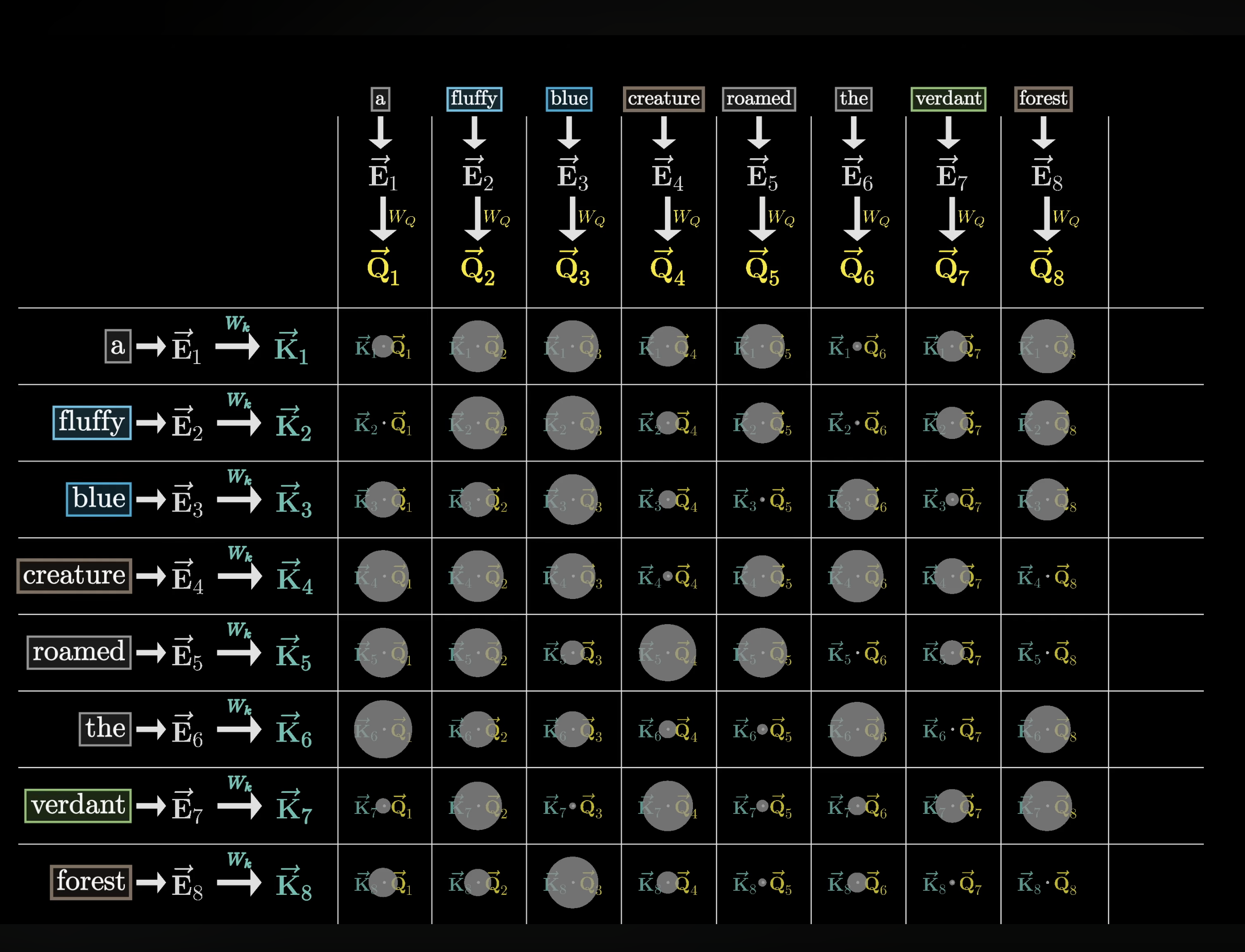Viewport: 1245px width, 952px height.
Task: Click the K6·Q1 dot product cell
Action: pyautogui.click(x=383, y=729)
